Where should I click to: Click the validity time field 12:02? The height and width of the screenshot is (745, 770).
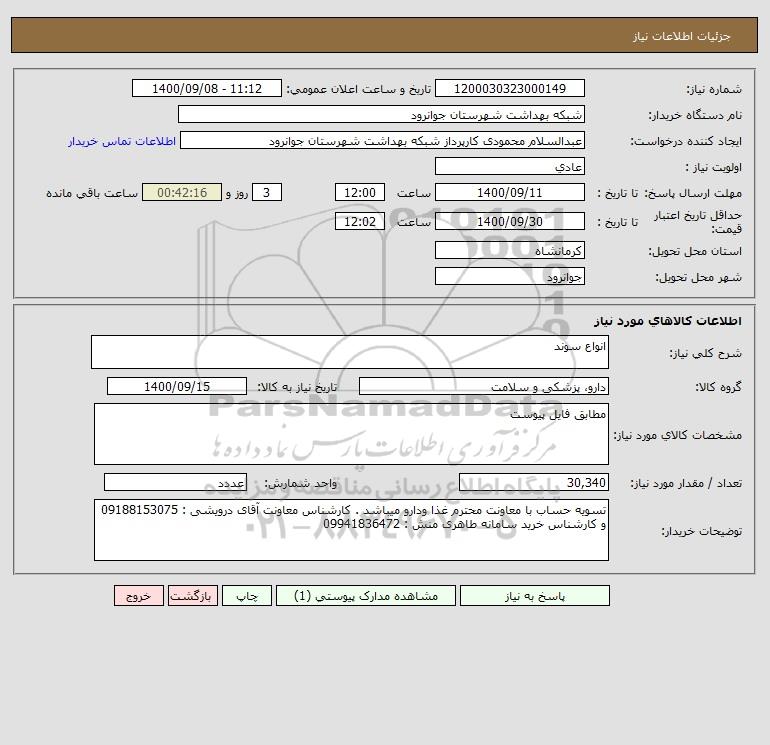360,221
